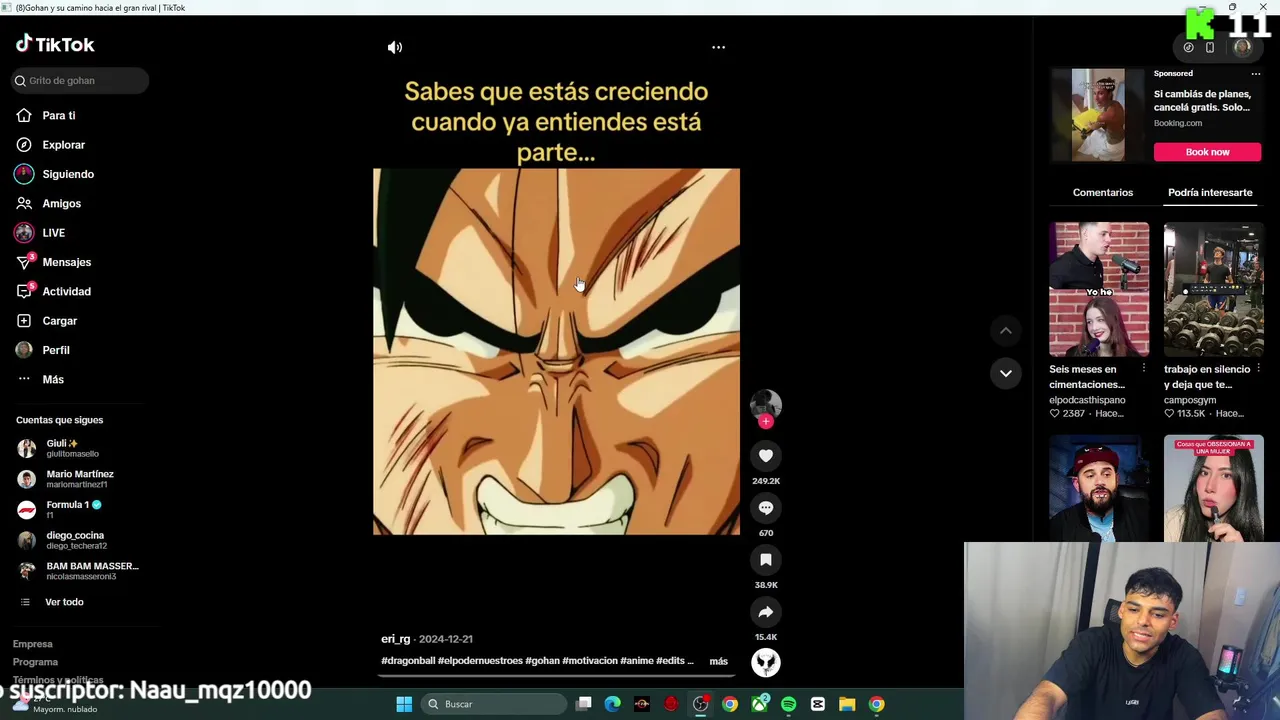
Task: Open elpodcasthispano channel link
Action: [1087, 400]
